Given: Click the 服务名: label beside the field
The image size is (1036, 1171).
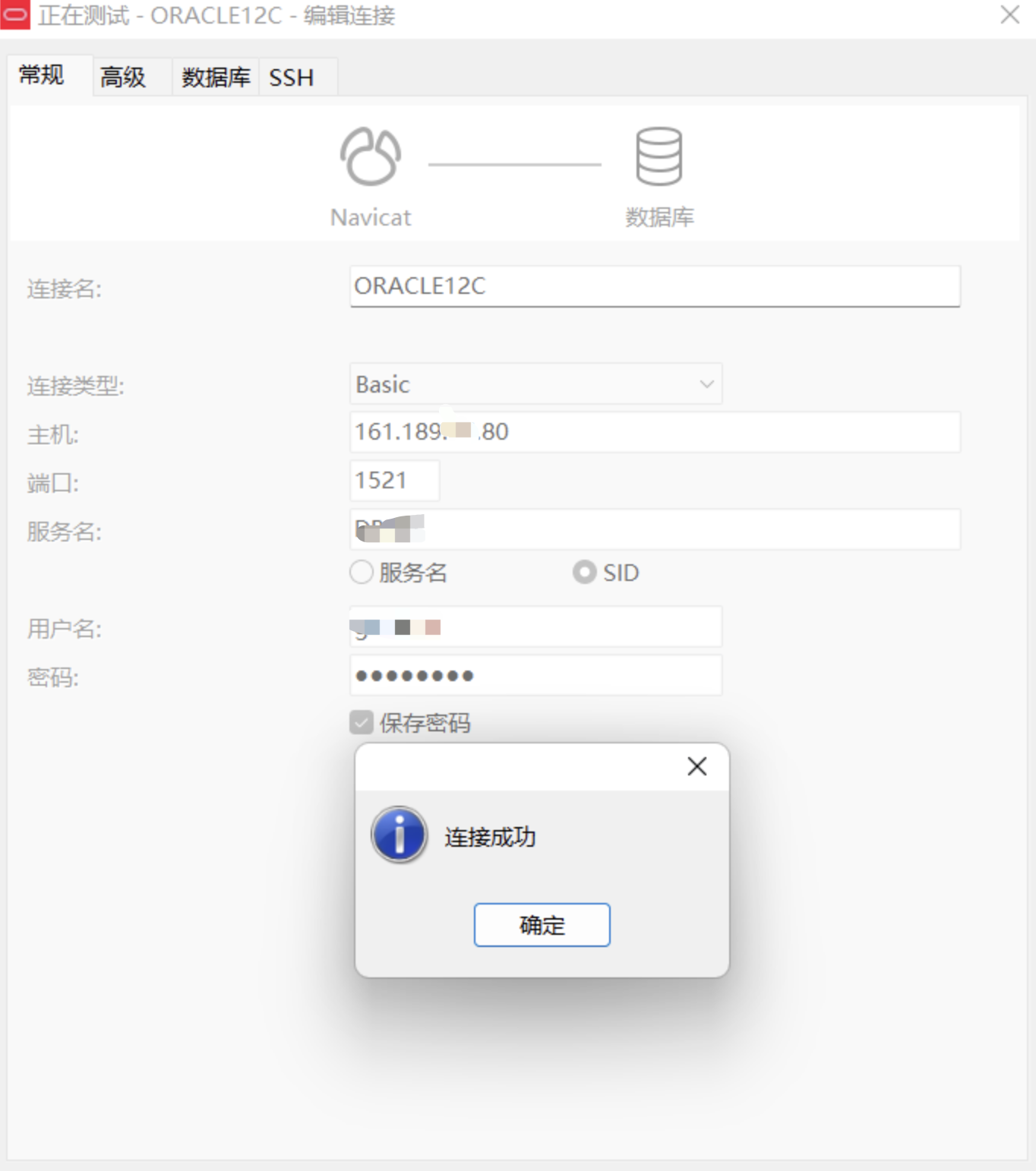Looking at the screenshot, I should pyautogui.click(x=65, y=532).
